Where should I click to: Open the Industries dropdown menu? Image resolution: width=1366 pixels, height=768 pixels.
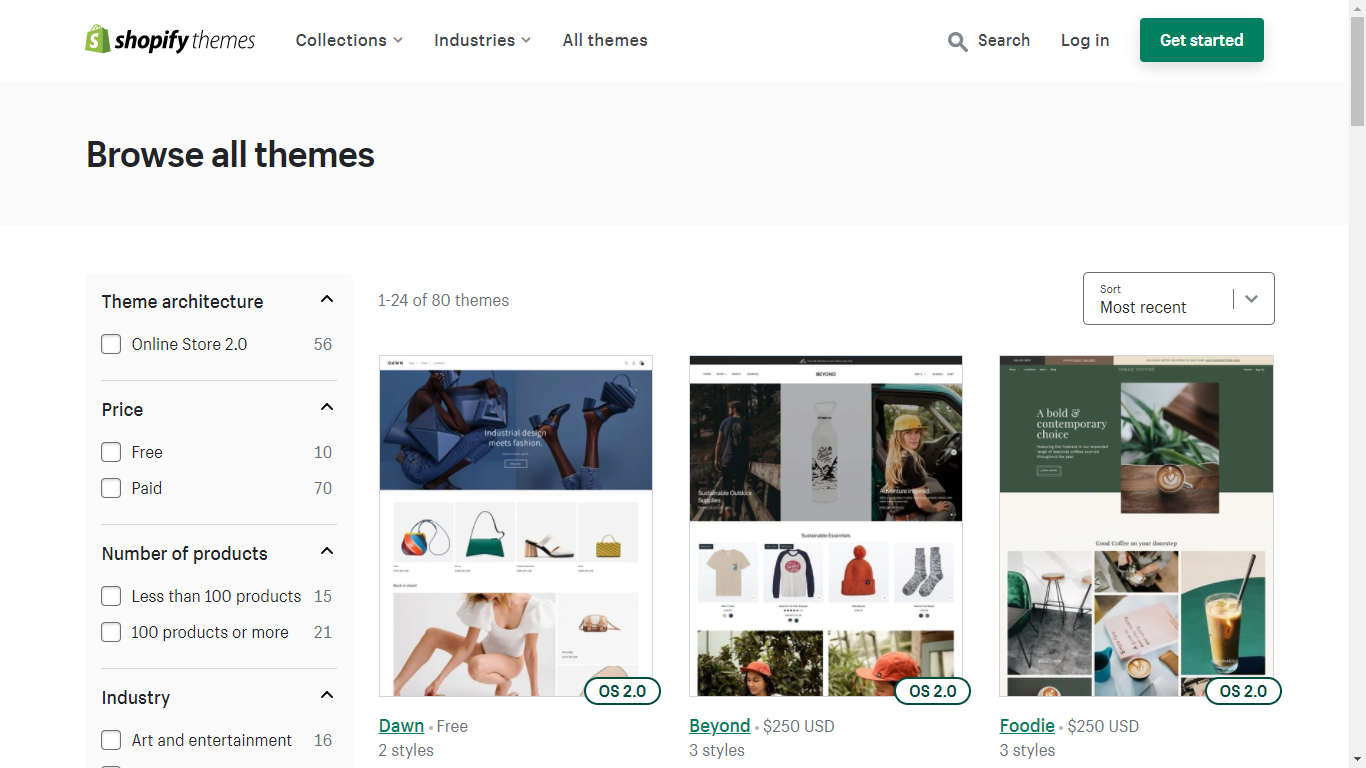coord(482,40)
